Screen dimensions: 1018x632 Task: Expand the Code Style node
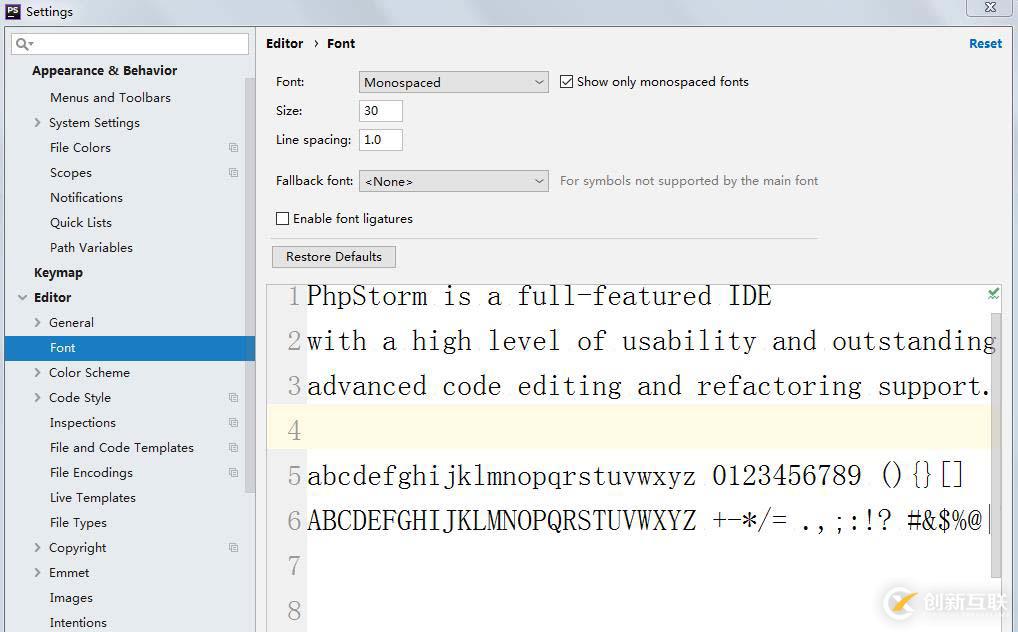click(37, 398)
